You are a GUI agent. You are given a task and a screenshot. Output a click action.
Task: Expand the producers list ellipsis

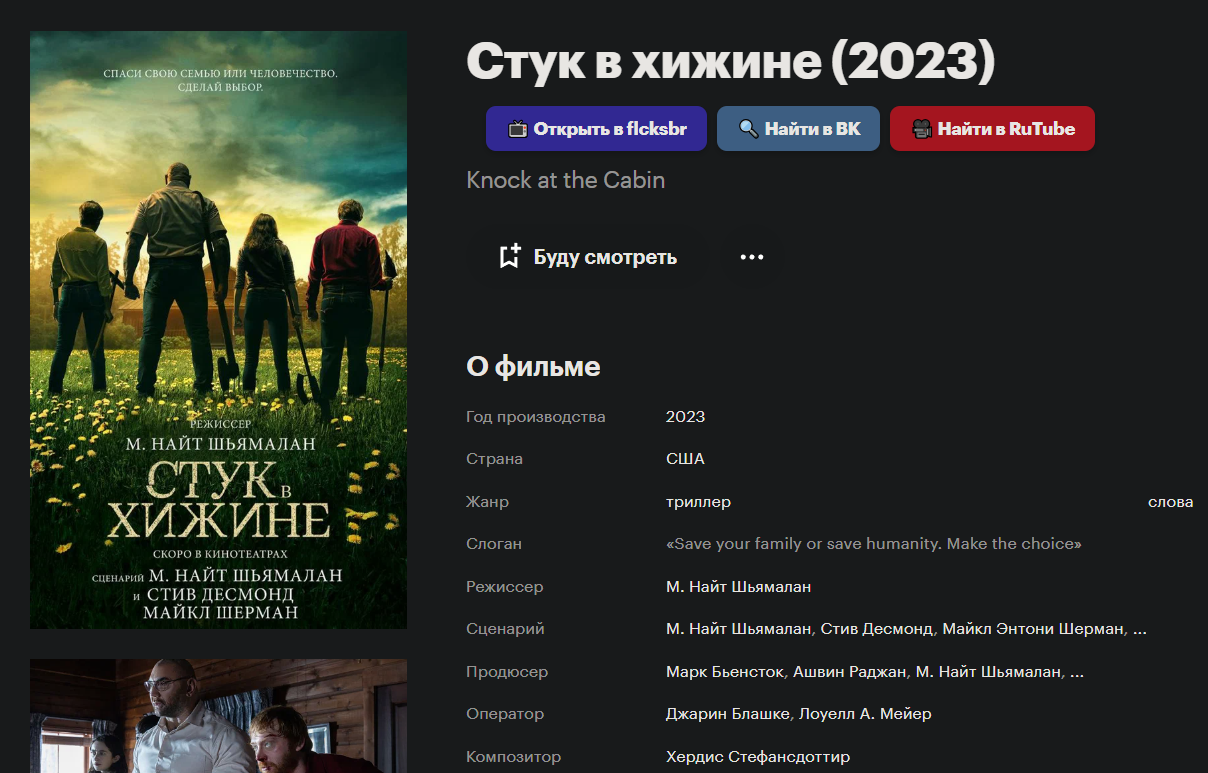(1077, 673)
